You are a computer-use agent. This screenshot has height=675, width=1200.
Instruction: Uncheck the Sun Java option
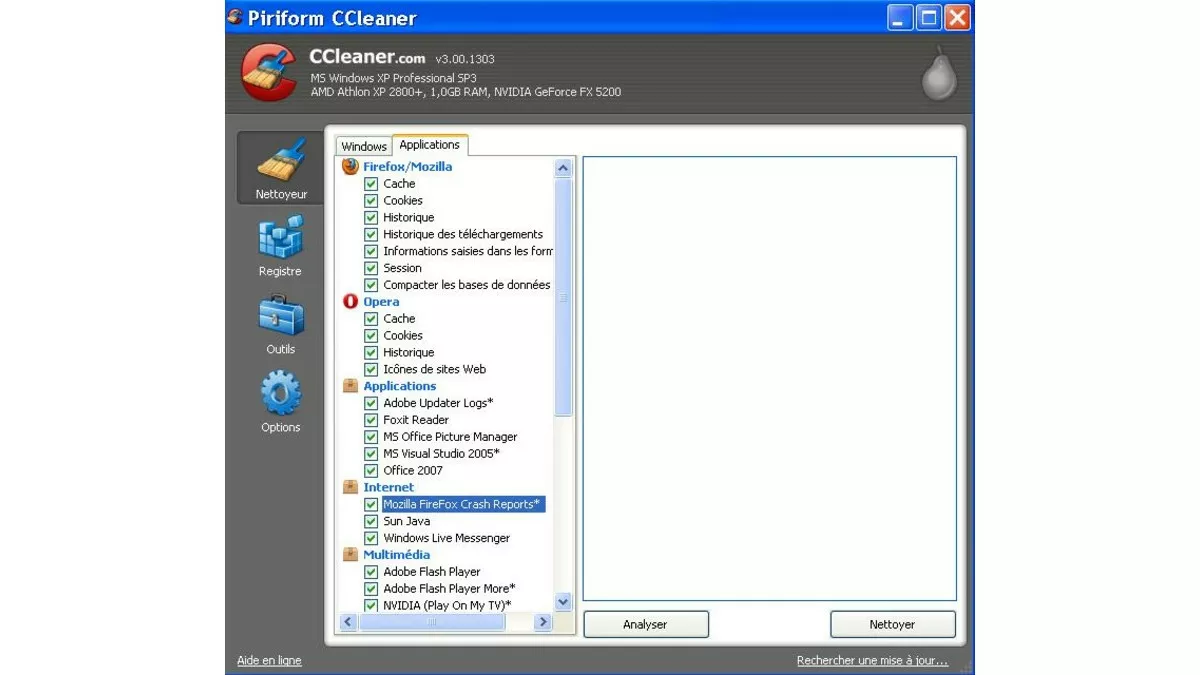click(371, 521)
